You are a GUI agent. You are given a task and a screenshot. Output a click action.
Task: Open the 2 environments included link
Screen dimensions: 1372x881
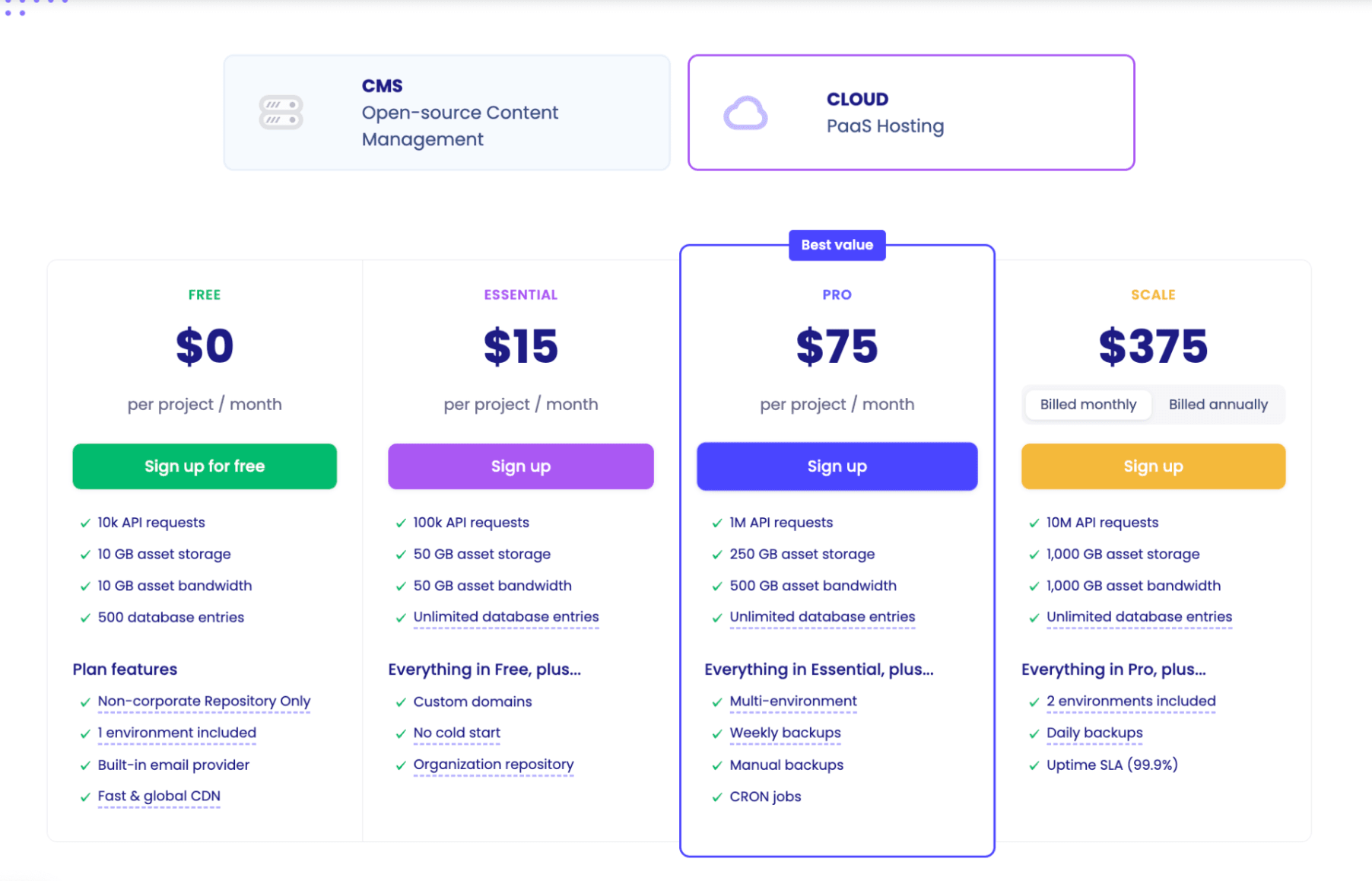[1129, 701]
